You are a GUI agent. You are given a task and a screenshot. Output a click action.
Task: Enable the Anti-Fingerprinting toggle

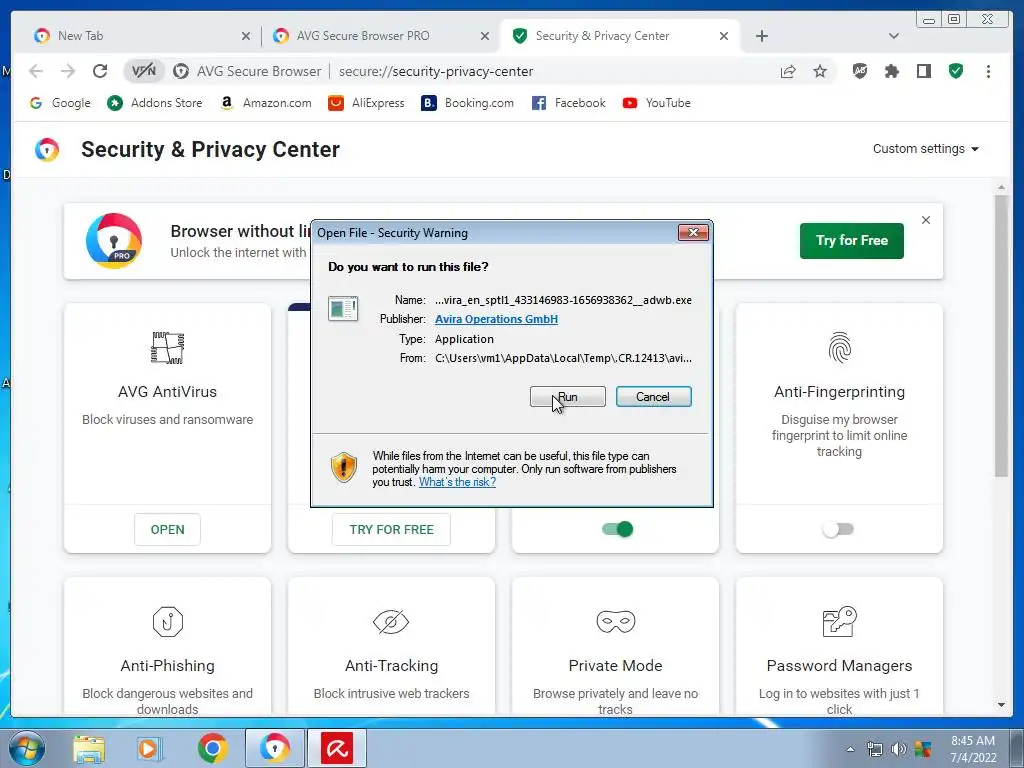(x=839, y=529)
